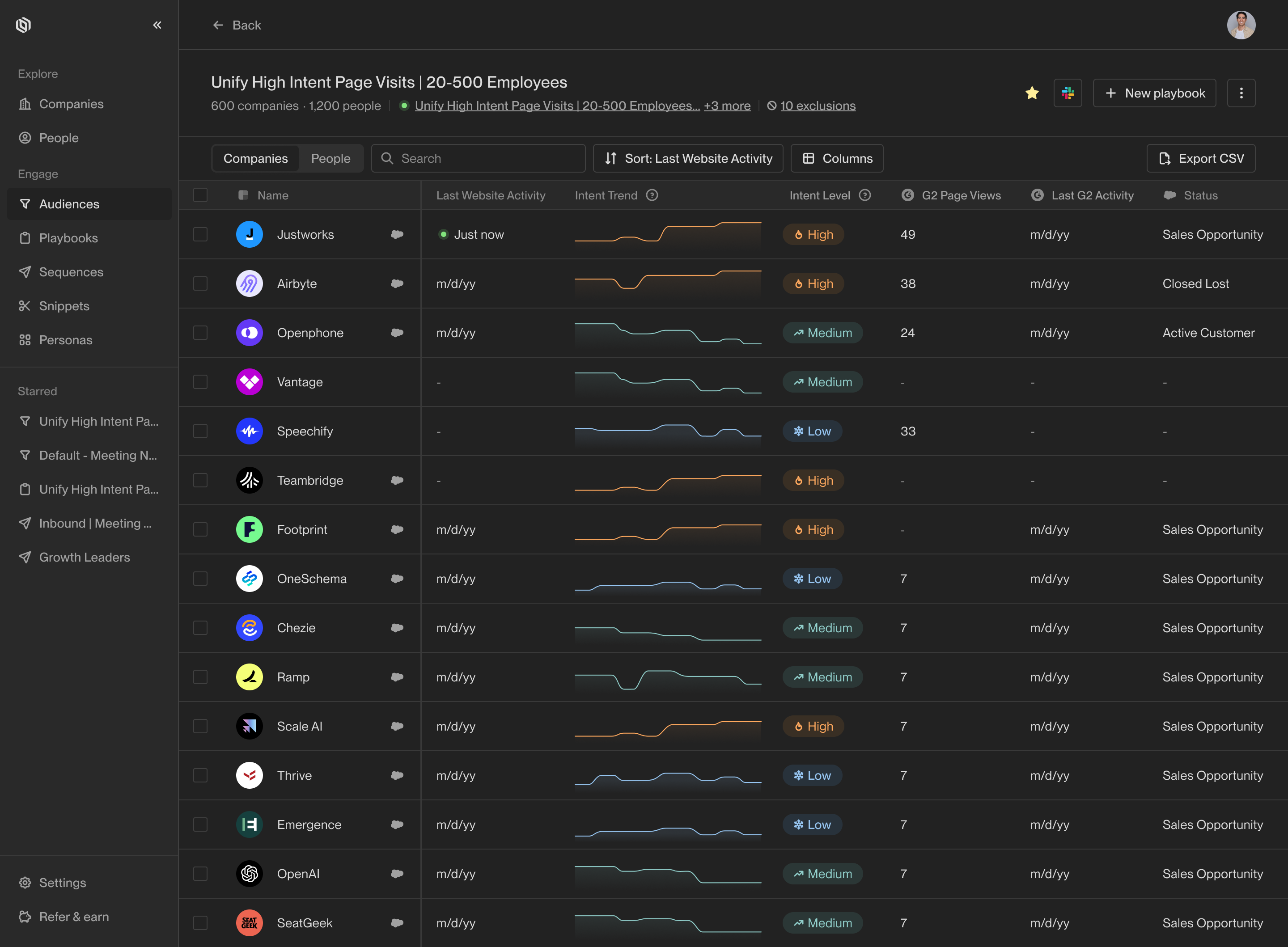Screen dimensions: 1288x947
Task: Open Sort: Last Website Activity dropdown
Action: pyautogui.click(x=688, y=158)
